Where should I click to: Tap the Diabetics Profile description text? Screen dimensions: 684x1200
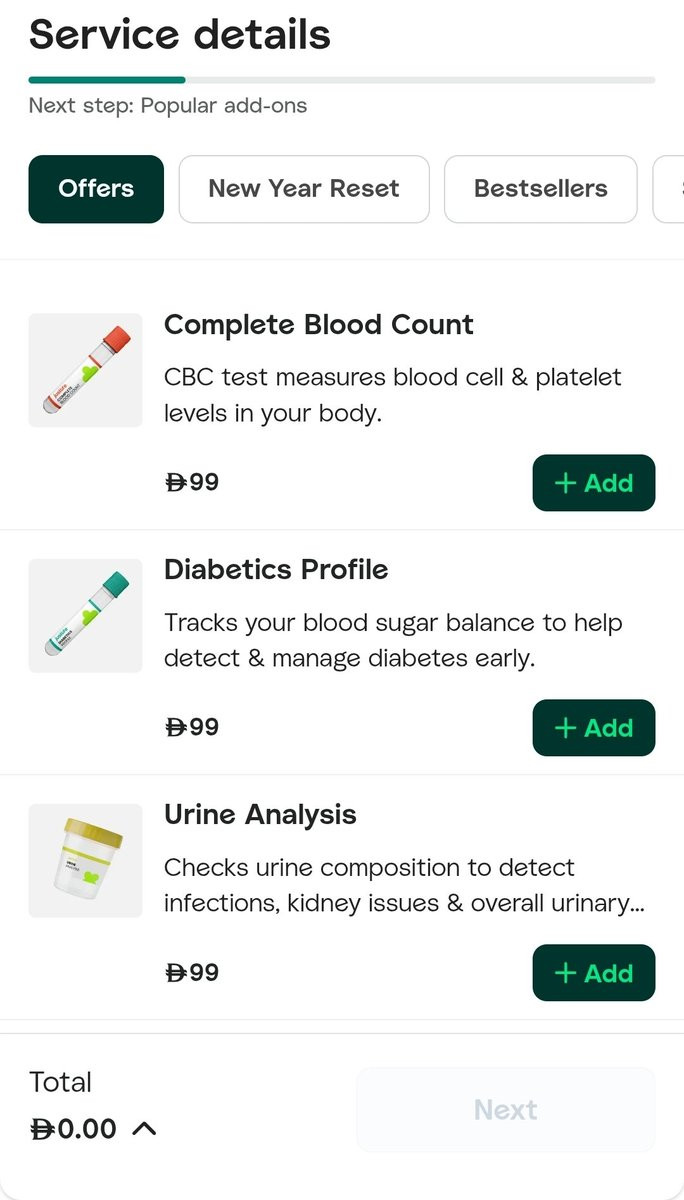[x=393, y=641]
